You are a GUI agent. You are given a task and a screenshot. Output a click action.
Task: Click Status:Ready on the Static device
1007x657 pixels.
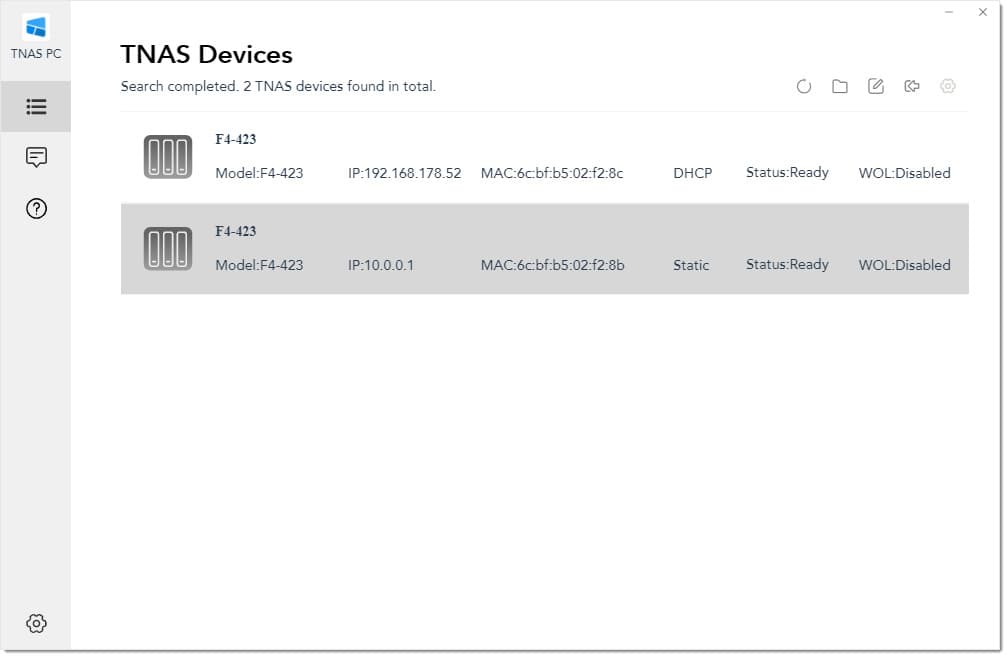(787, 265)
